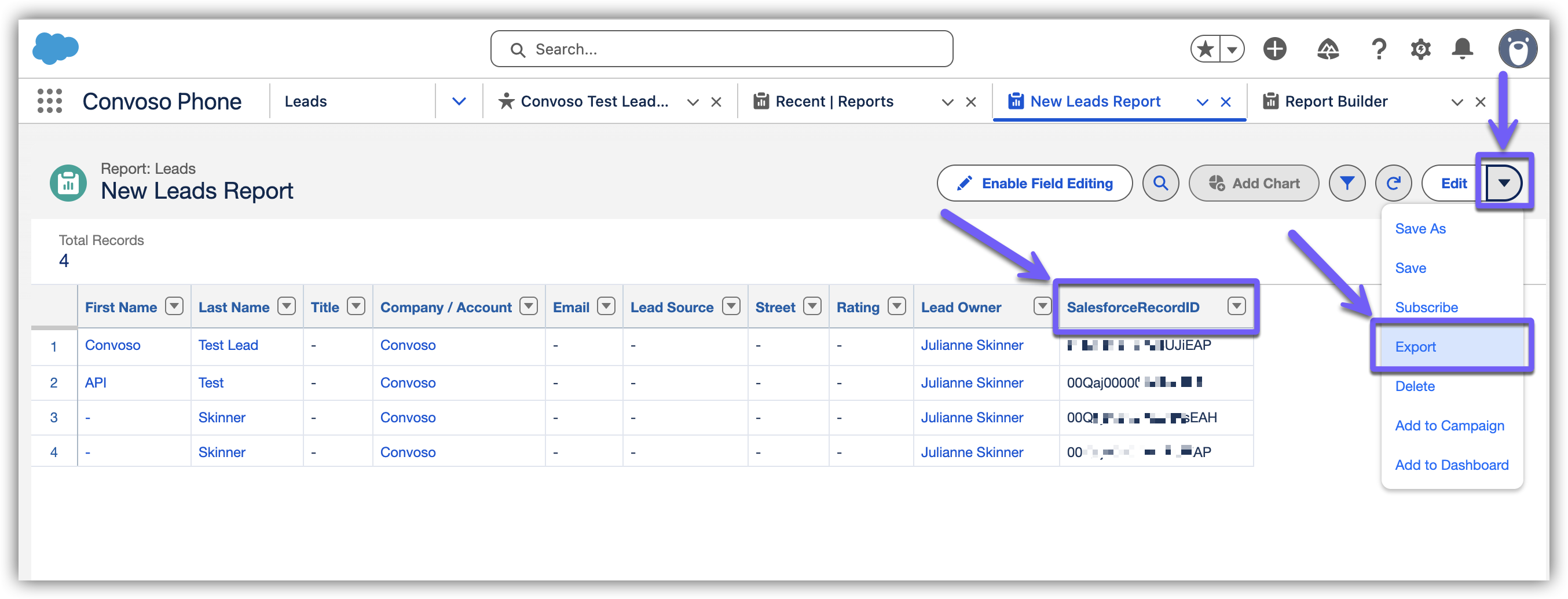Image resolution: width=1568 pixels, height=599 pixels.
Task: Click the Edit report button
Action: [1453, 183]
